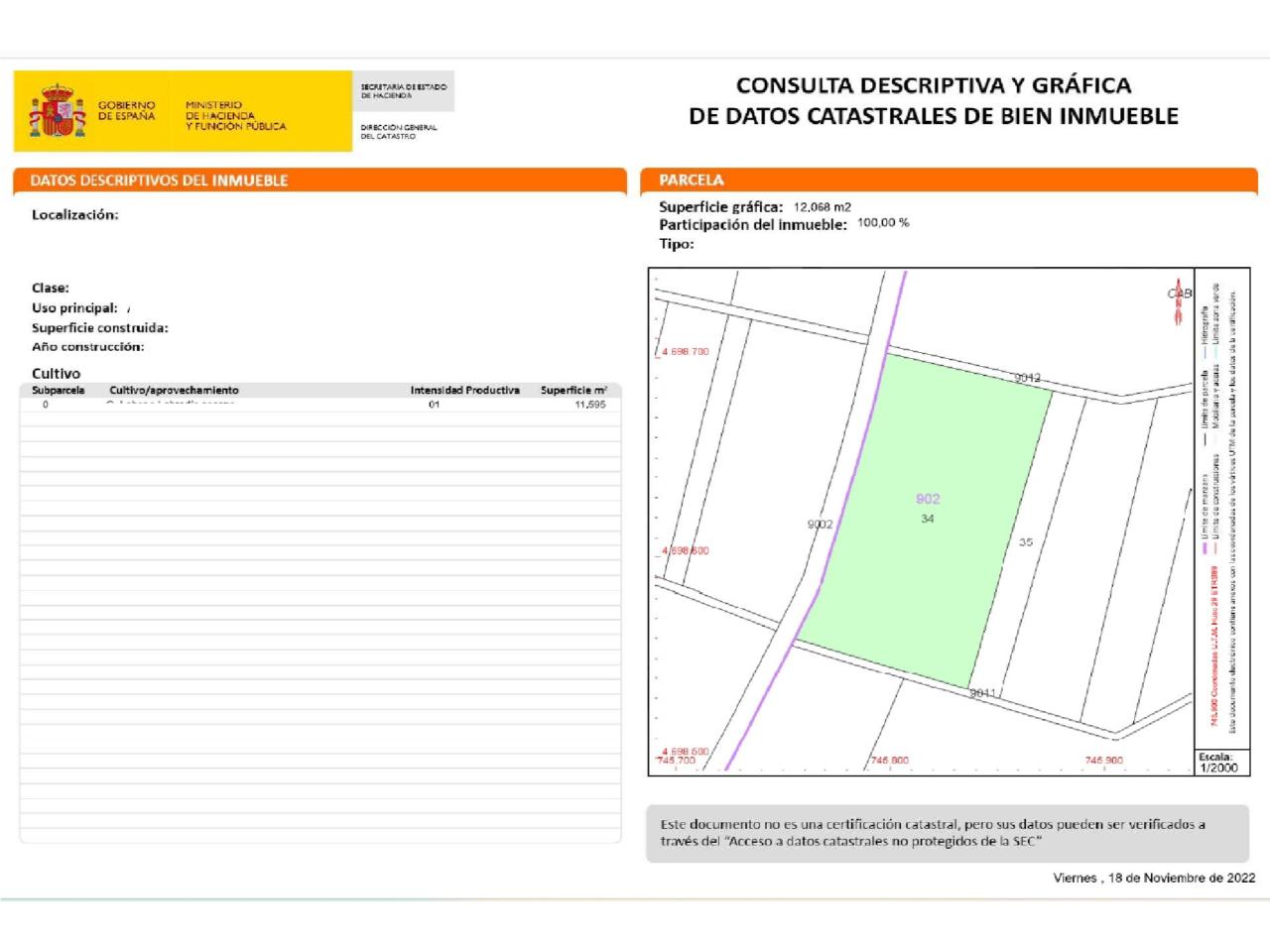Click the Gobierno de España logo text
Image resolution: width=1270 pixels, height=952 pixels.
[x=126, y=110]
